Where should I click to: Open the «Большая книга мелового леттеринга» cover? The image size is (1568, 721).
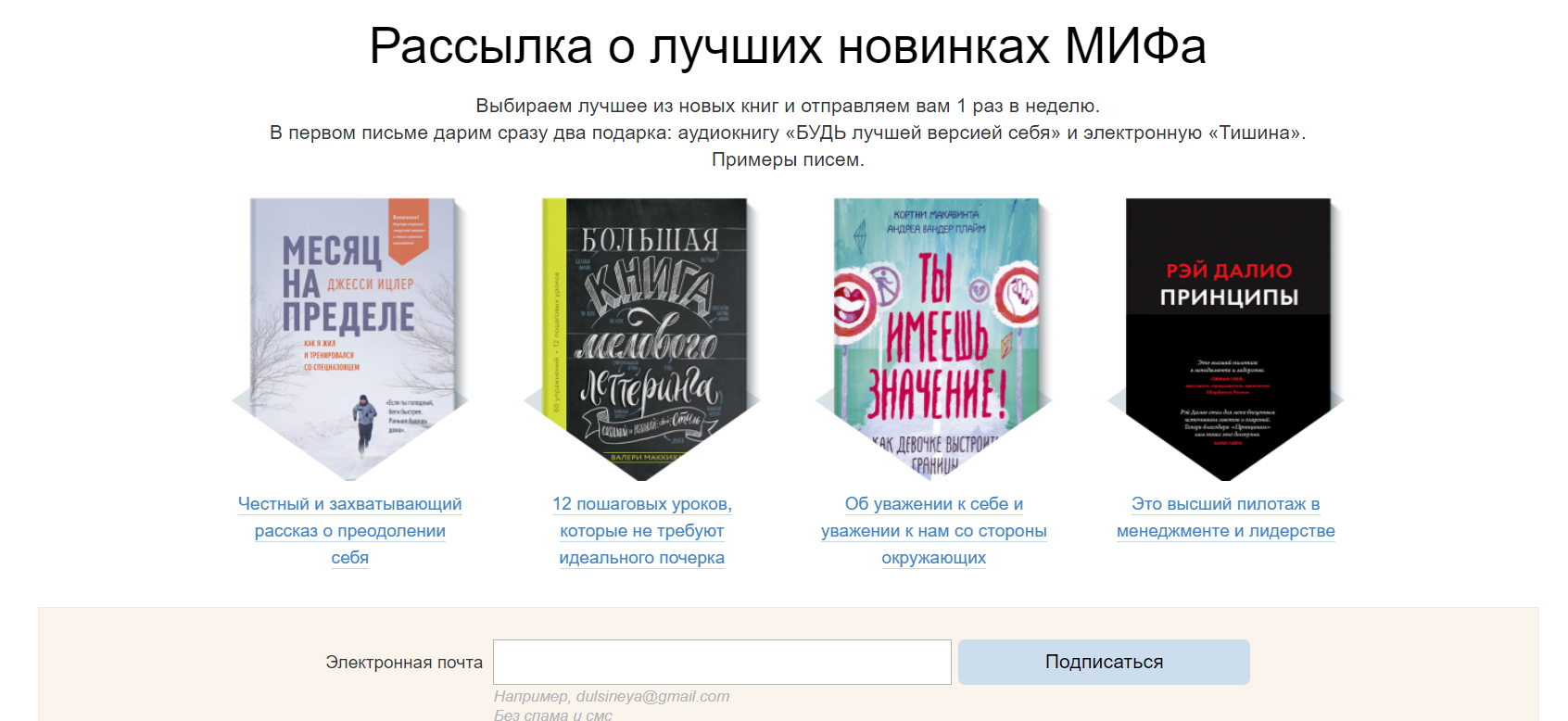tap(642, 338)
